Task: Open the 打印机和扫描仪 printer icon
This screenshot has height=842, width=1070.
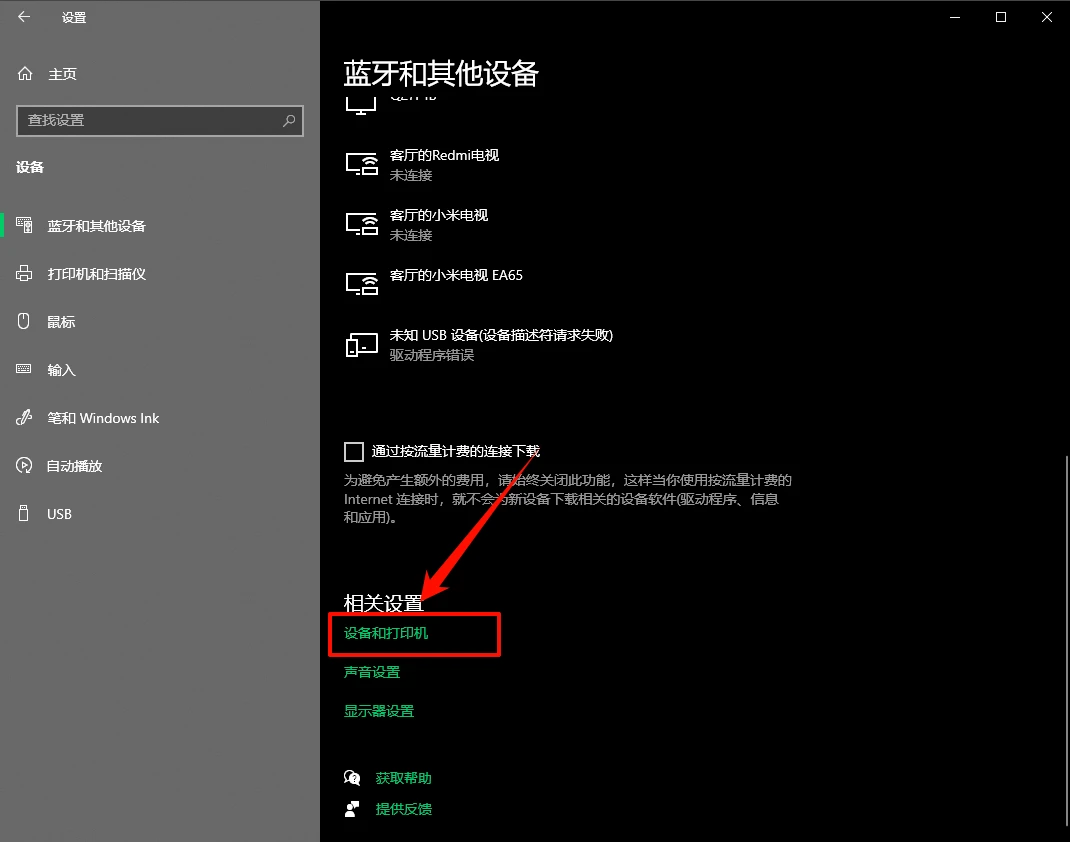Action: [24, 274]
